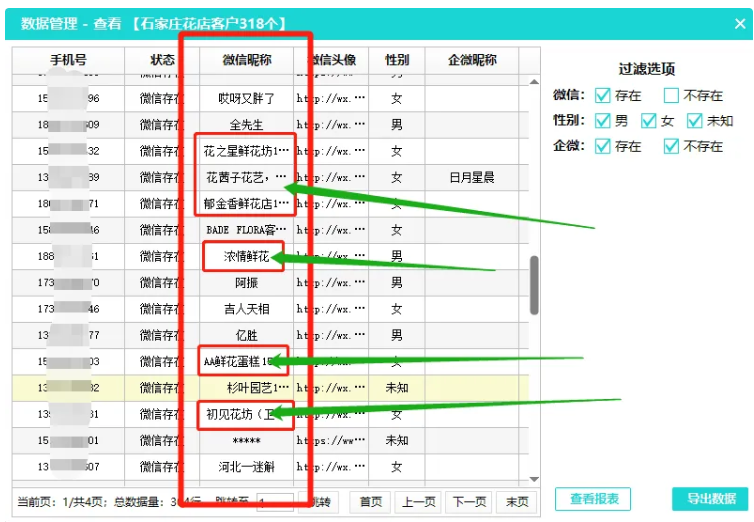Click gender 女 in 吉人天相 row
754x522 pixels.
(x=397, y=309)
